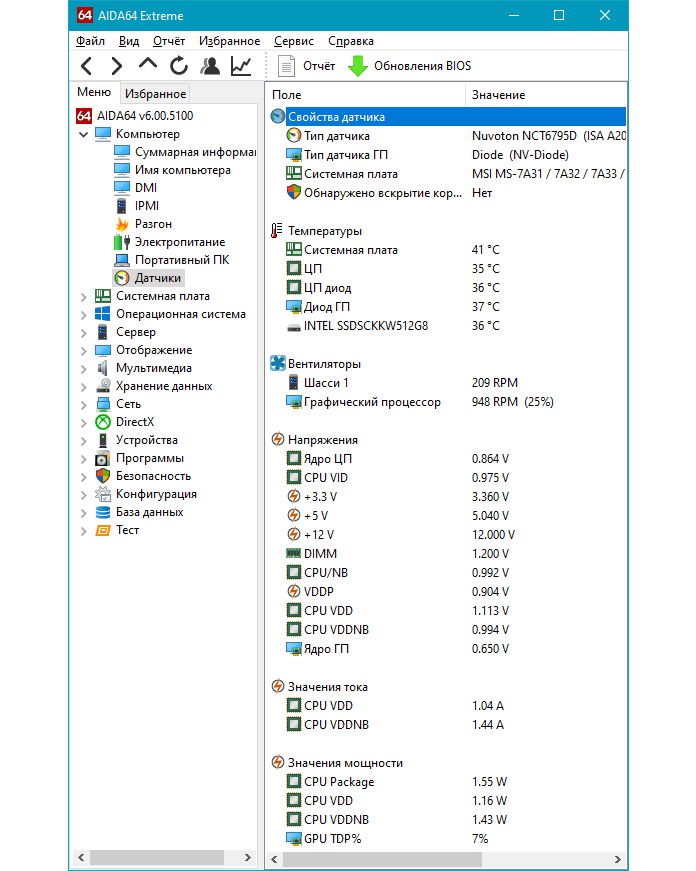Open the Файл menu
This screenshot has width=696, height=871.
(90, 41)
